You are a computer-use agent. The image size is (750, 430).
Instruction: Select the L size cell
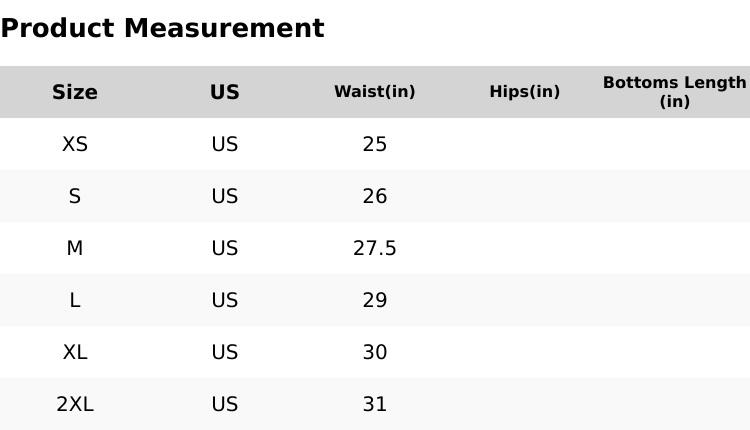(x=75, y=300)
